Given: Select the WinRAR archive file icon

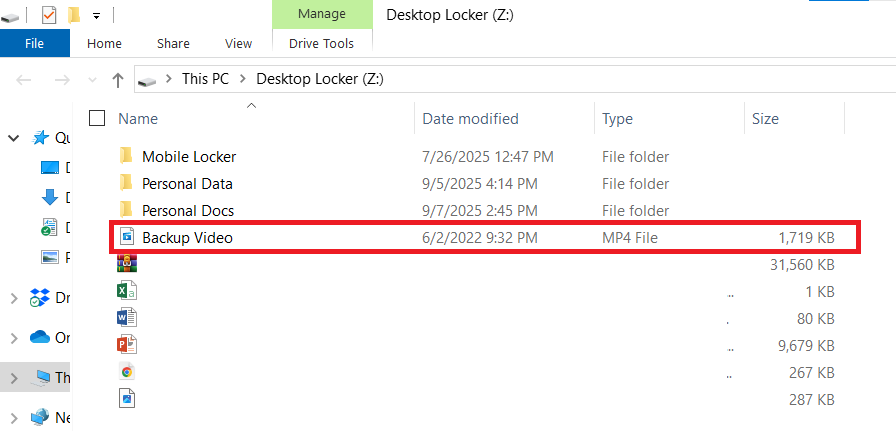Looking at the screenshot, I should pos(127,264).
